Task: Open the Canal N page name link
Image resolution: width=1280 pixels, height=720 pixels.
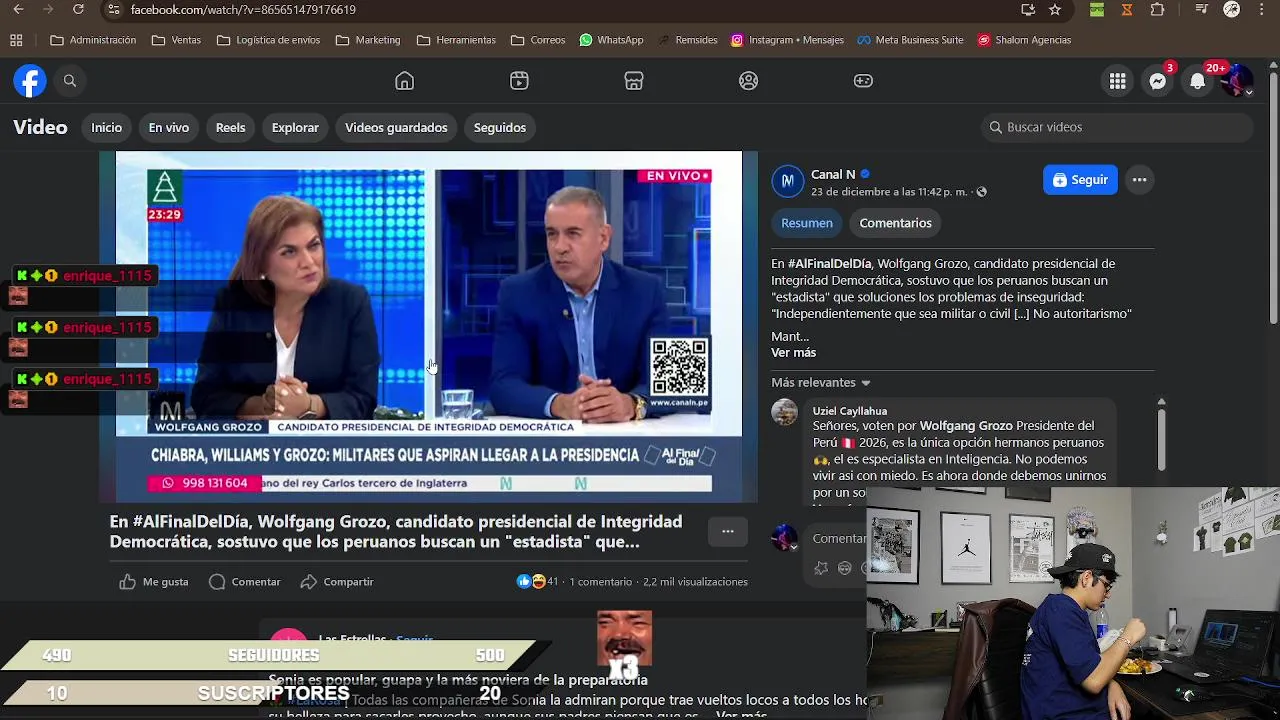Action: [x=833, y=174]
